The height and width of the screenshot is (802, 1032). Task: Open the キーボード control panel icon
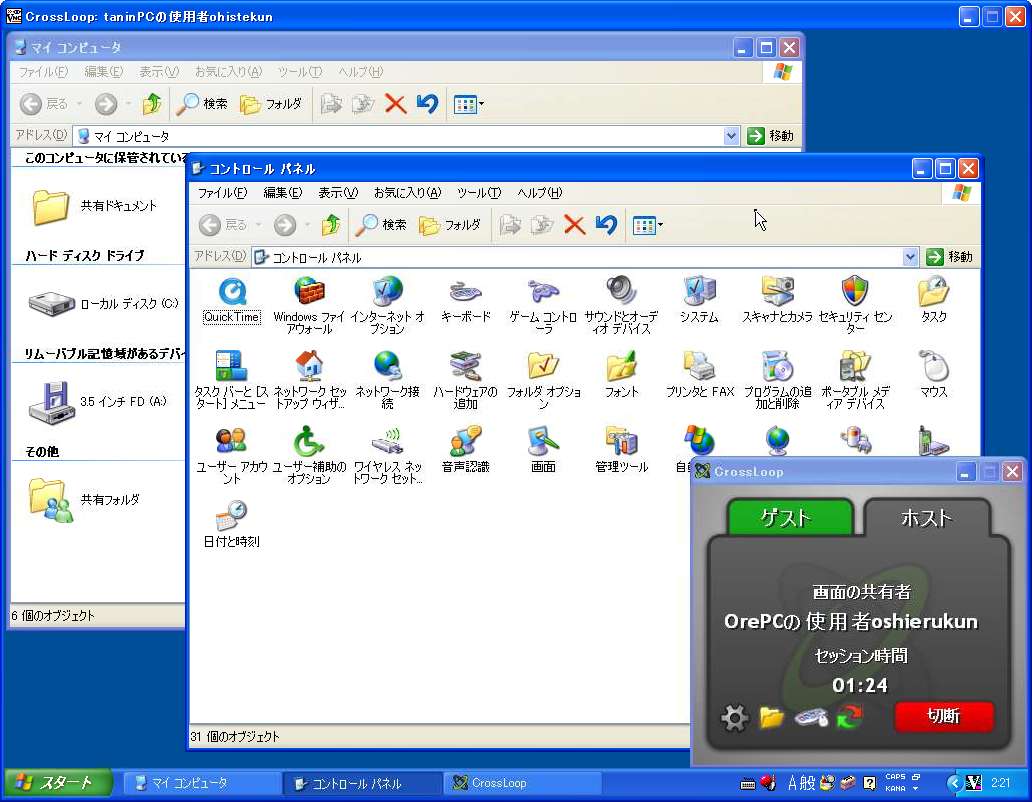click(465, 292)
